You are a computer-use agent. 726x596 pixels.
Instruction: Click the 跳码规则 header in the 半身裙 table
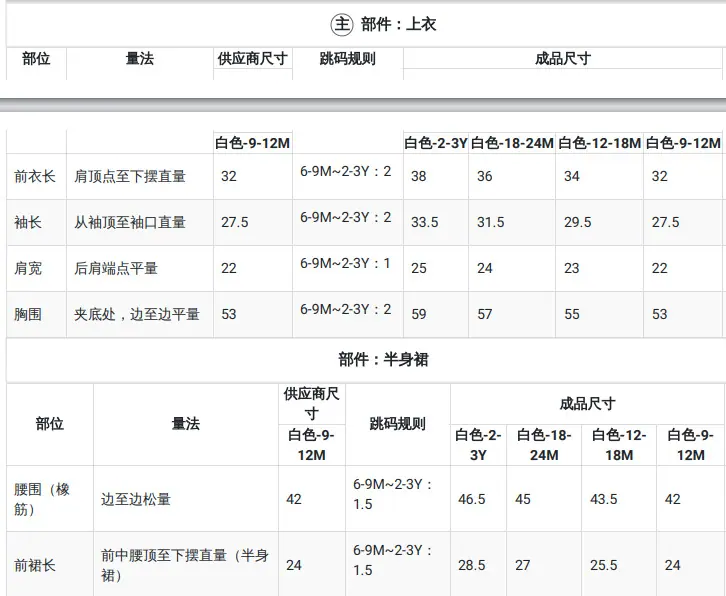(397, 424)
